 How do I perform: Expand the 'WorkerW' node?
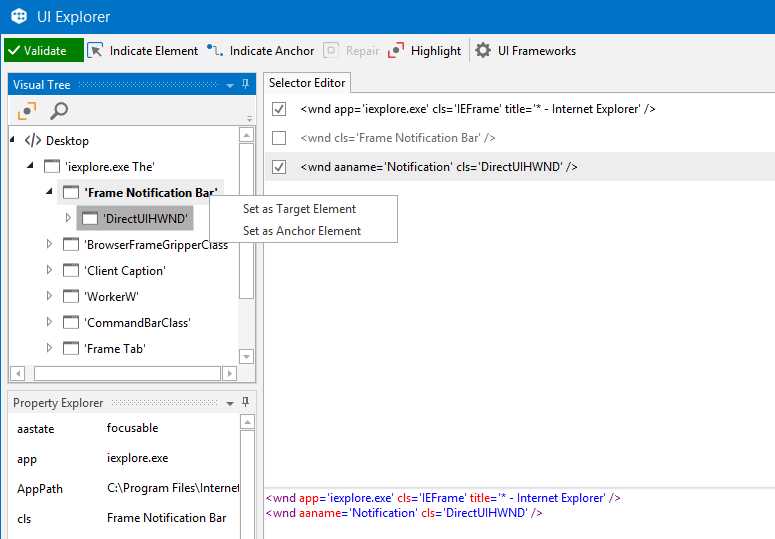(x=49, y=295)
